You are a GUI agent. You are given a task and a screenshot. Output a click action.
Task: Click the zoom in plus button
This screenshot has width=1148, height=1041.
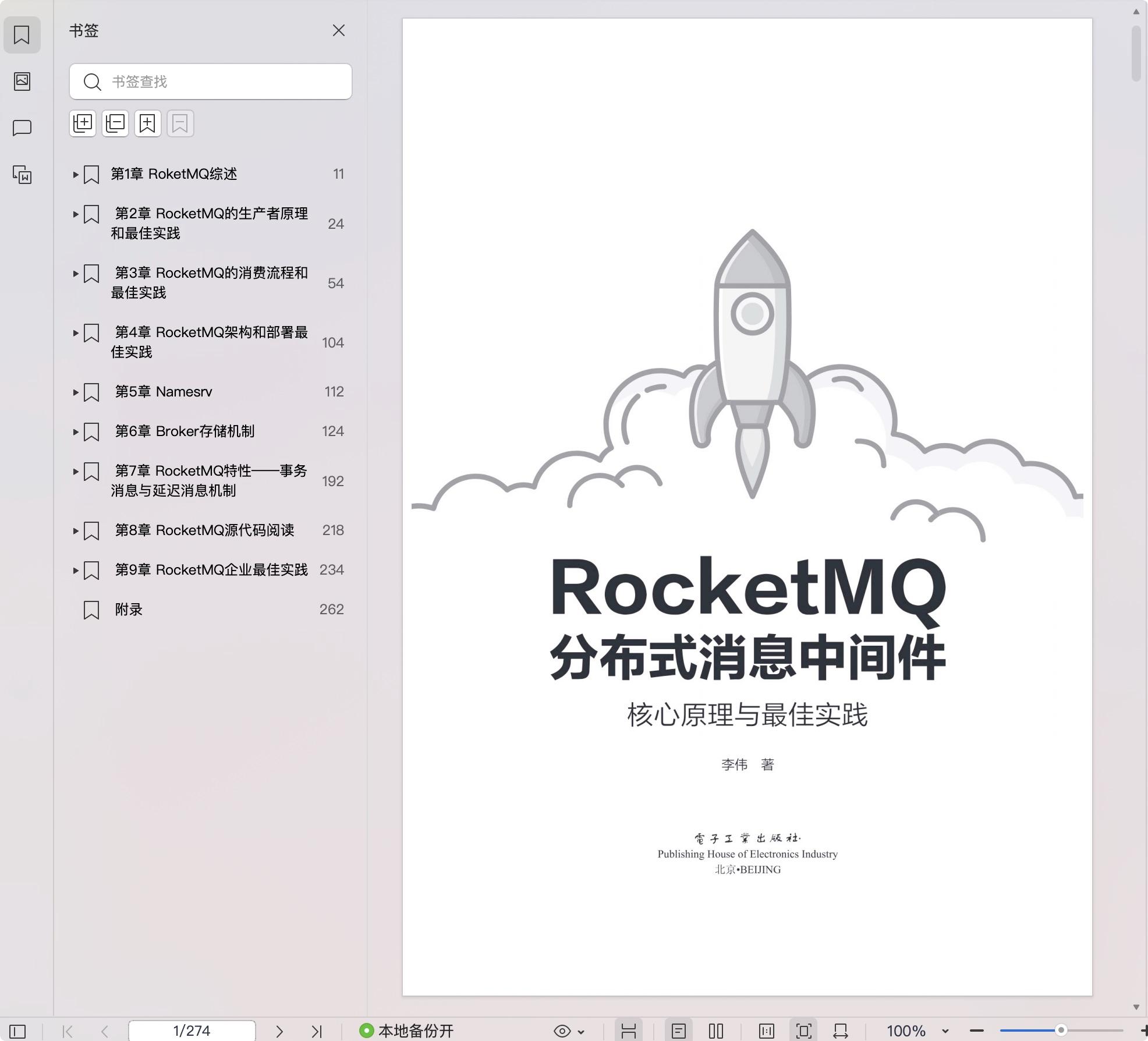(1143, 1031)
